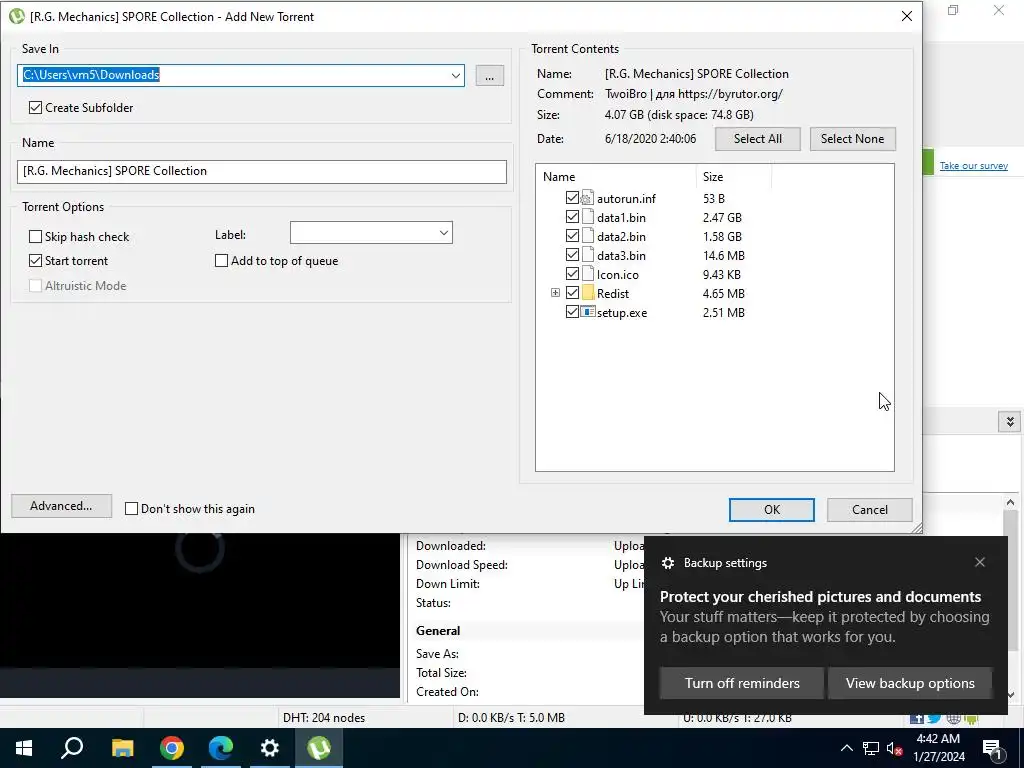
Task: Open Settings from the taskbar
Action: pos(270,748)
